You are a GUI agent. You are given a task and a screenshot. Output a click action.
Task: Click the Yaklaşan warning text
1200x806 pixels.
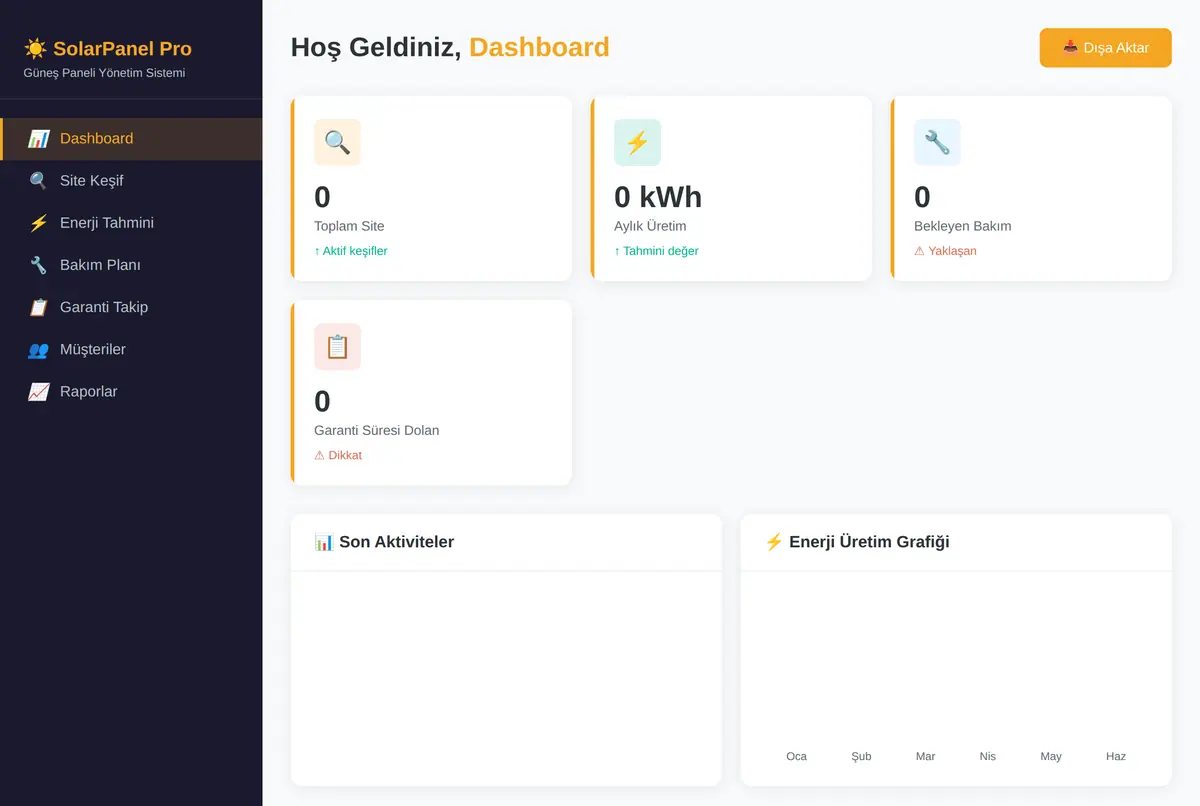click(945, 251)
